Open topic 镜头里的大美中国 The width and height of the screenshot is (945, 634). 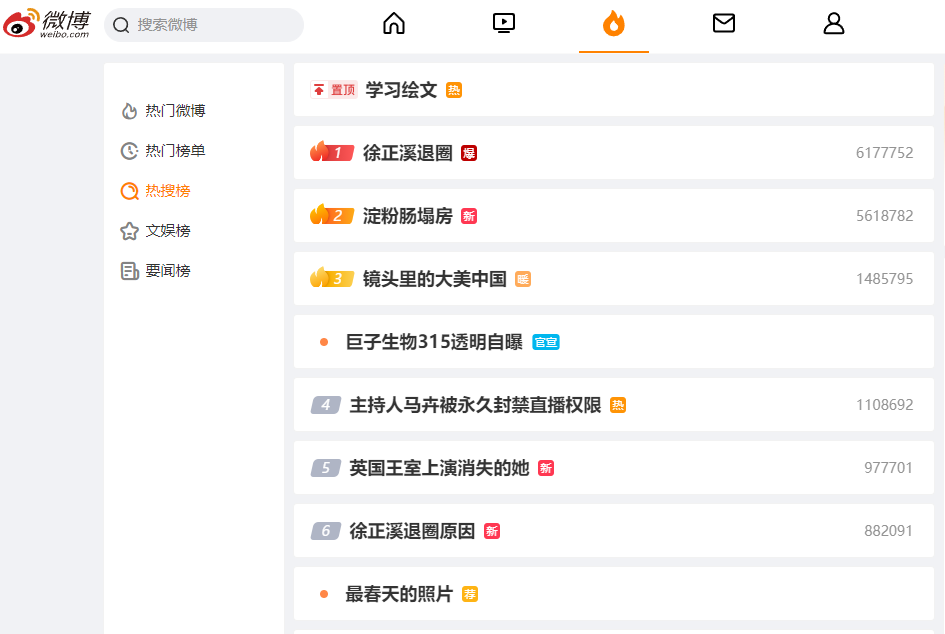[434, 279]
